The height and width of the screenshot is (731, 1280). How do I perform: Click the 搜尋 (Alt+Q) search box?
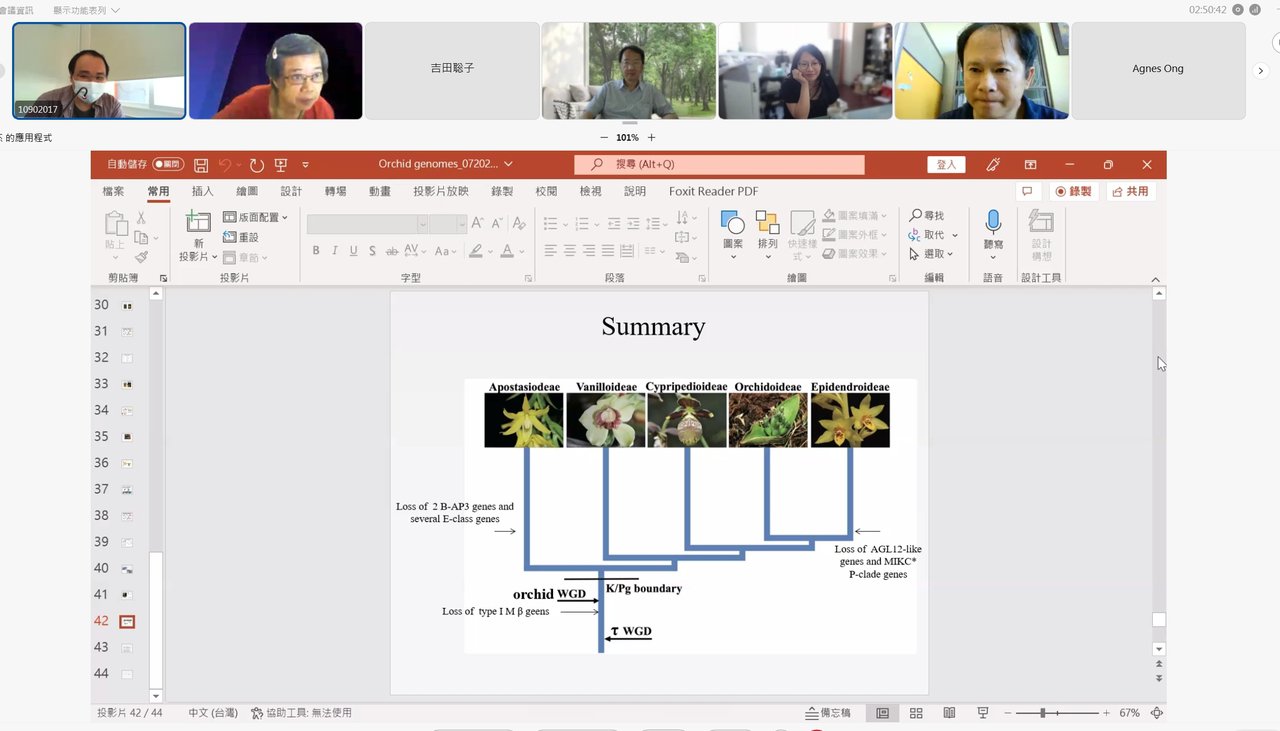click(x=719, y=165)
